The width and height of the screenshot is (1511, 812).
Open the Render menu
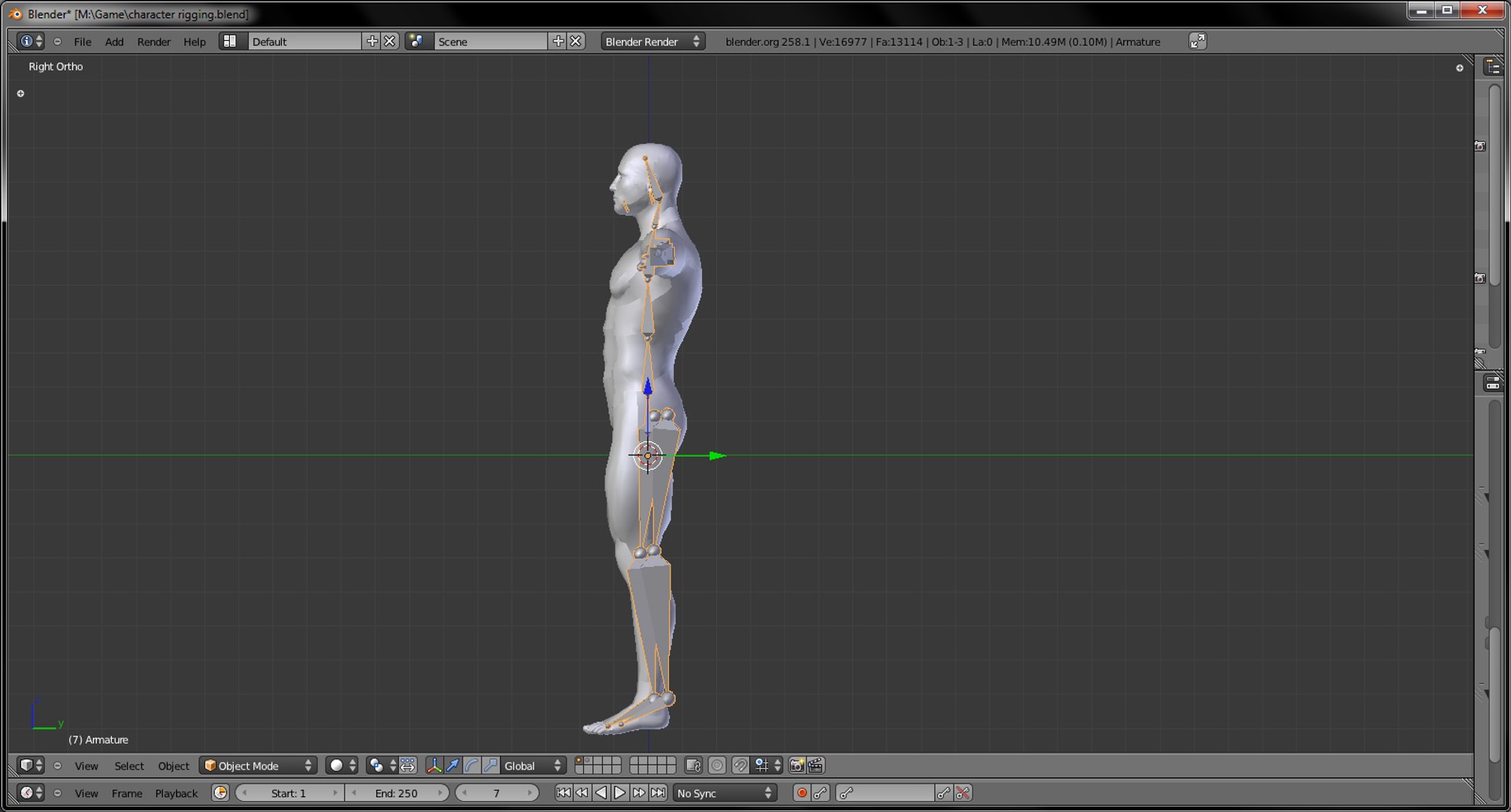coord(153,42)
